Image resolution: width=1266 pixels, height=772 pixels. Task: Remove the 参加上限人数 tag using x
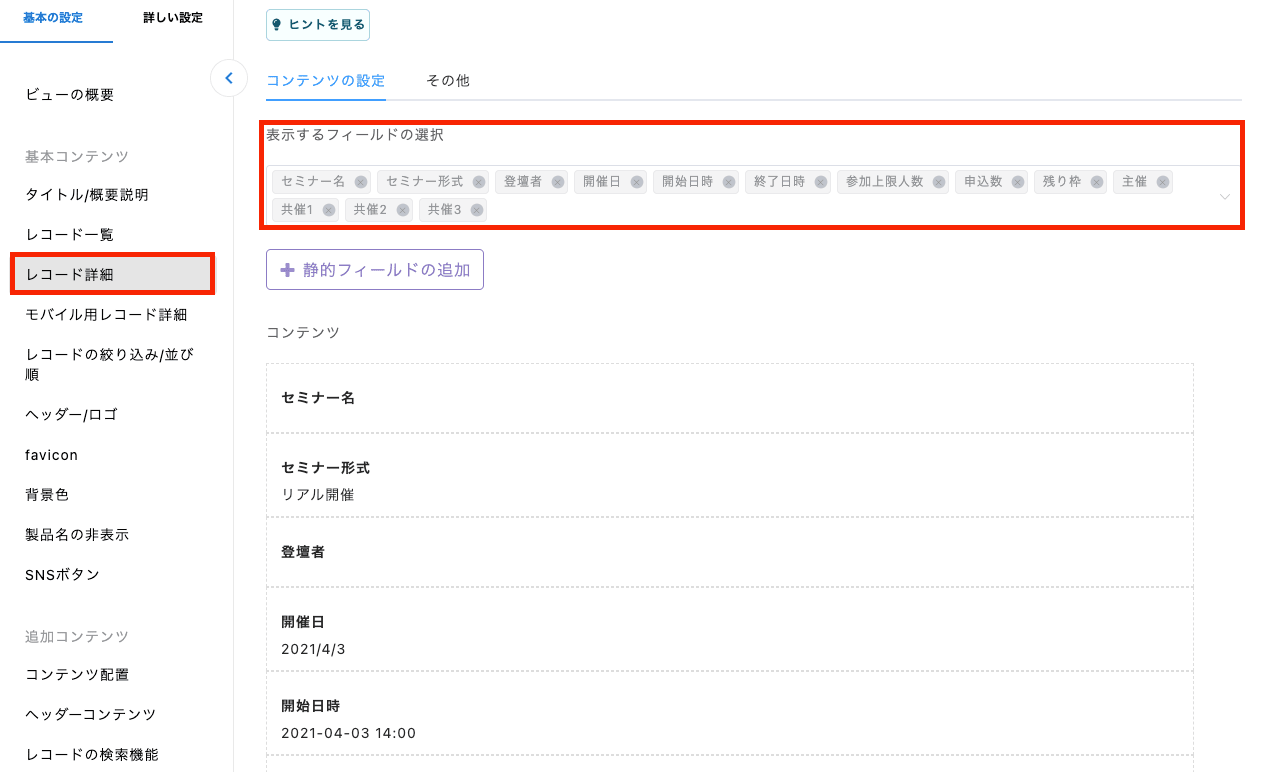939,182
